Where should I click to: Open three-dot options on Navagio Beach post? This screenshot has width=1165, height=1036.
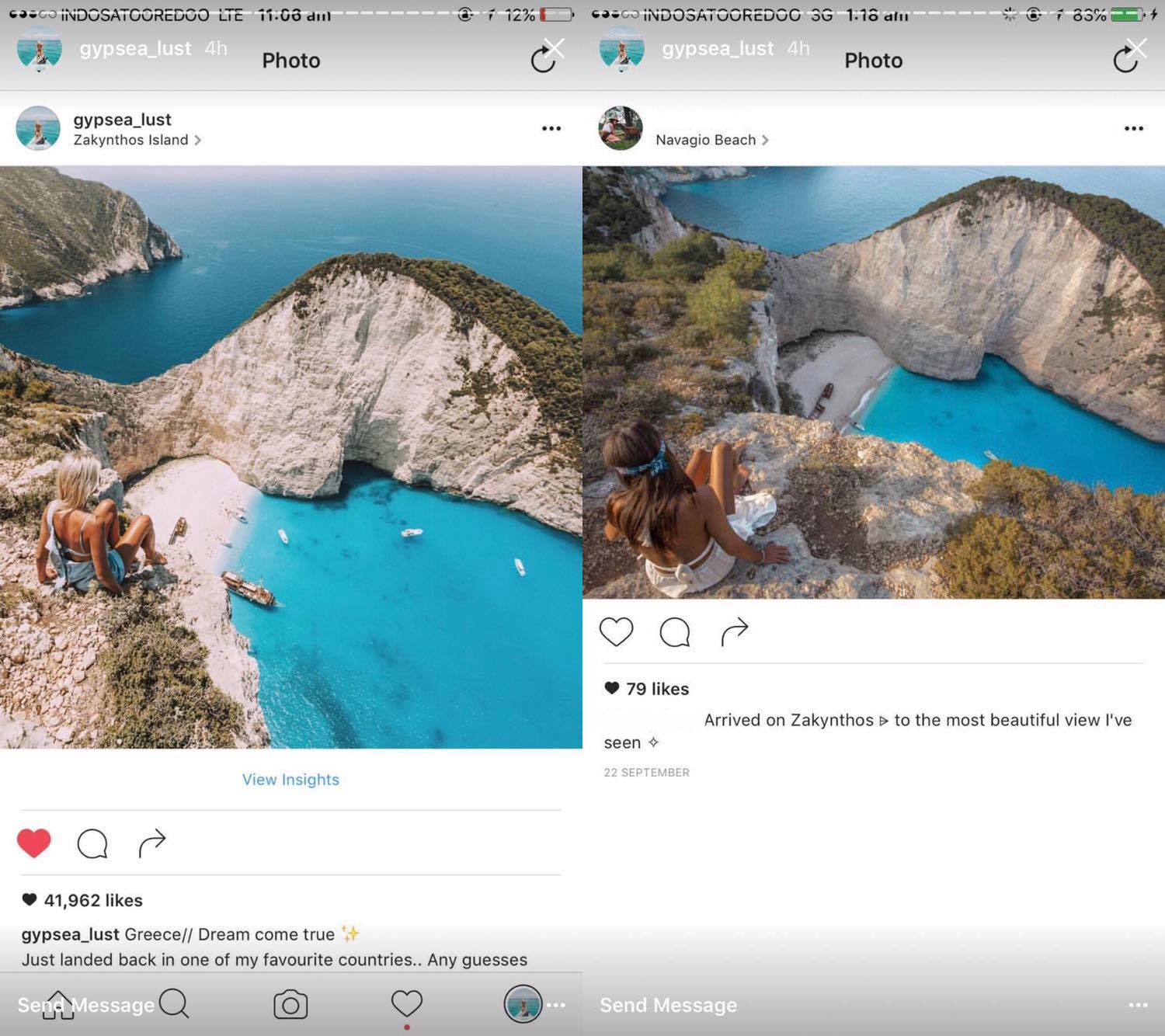pos(1134,128)
